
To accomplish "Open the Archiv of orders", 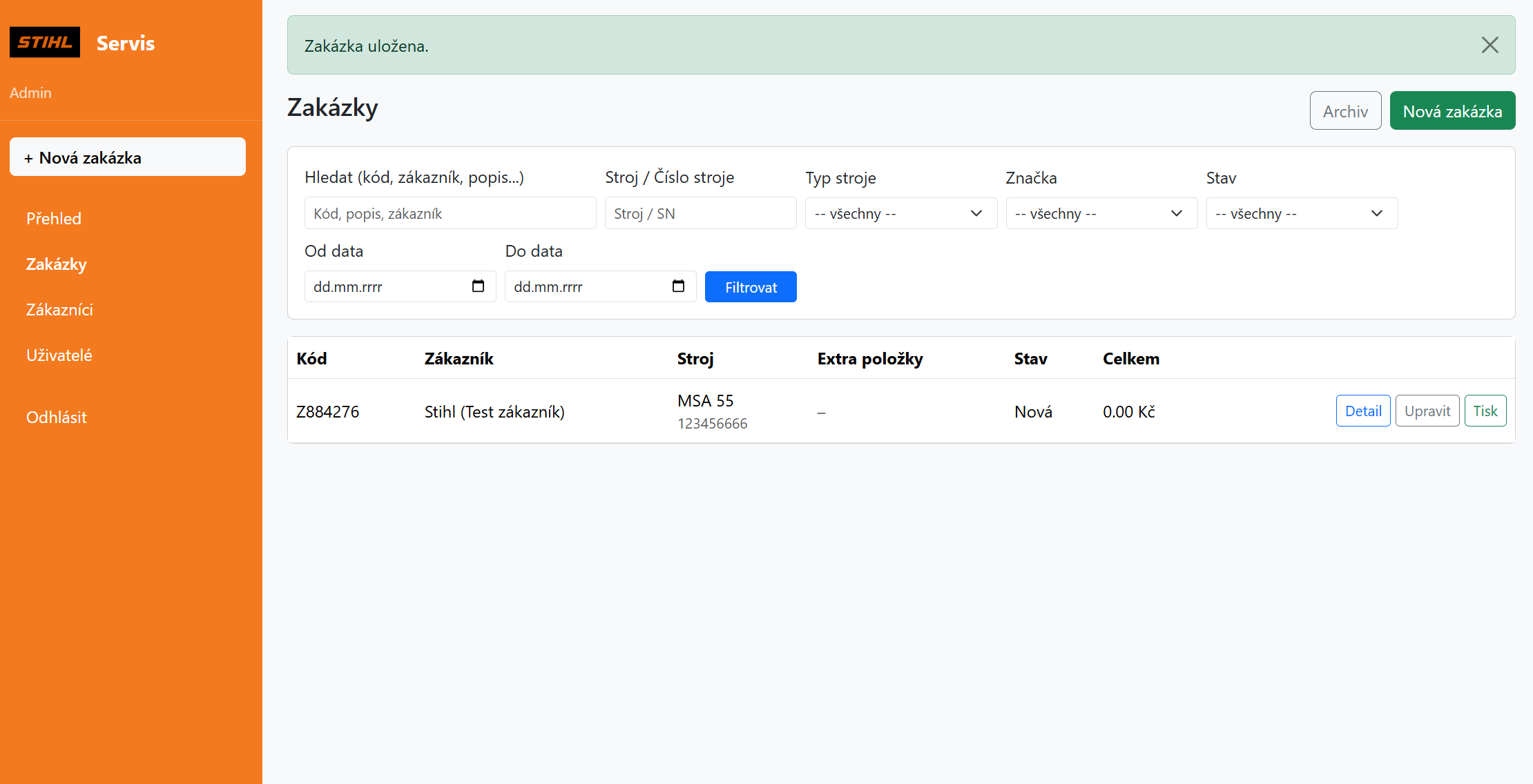I will coord(1344,111).
